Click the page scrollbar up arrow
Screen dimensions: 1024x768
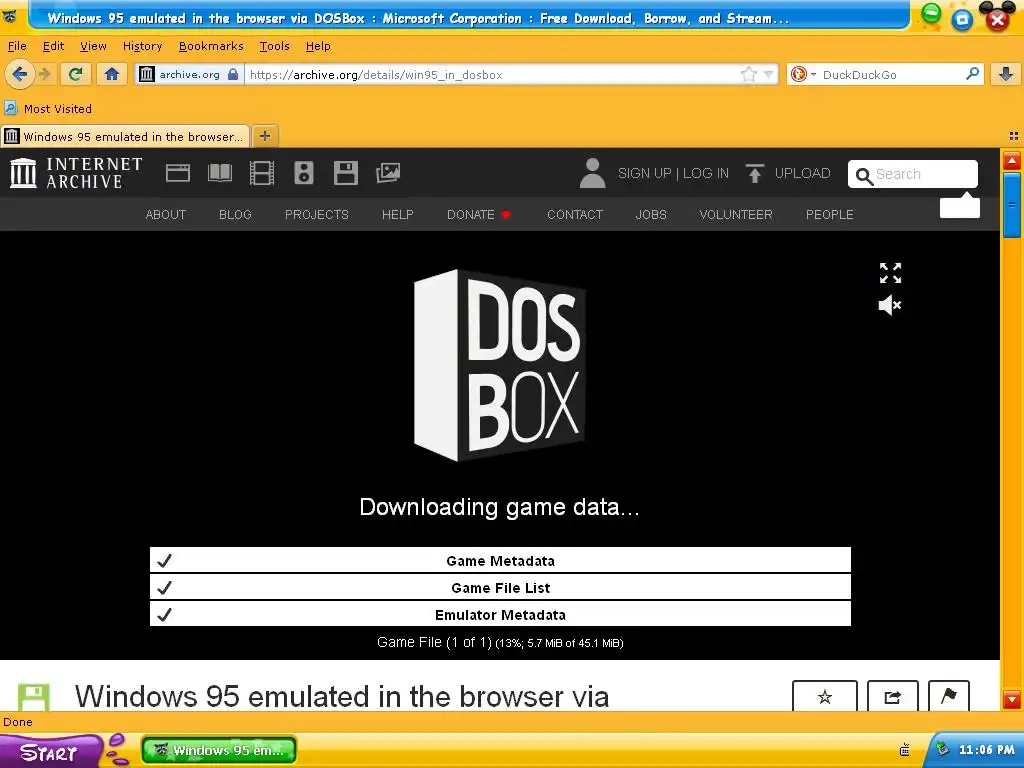click(x=1012, y=160)
